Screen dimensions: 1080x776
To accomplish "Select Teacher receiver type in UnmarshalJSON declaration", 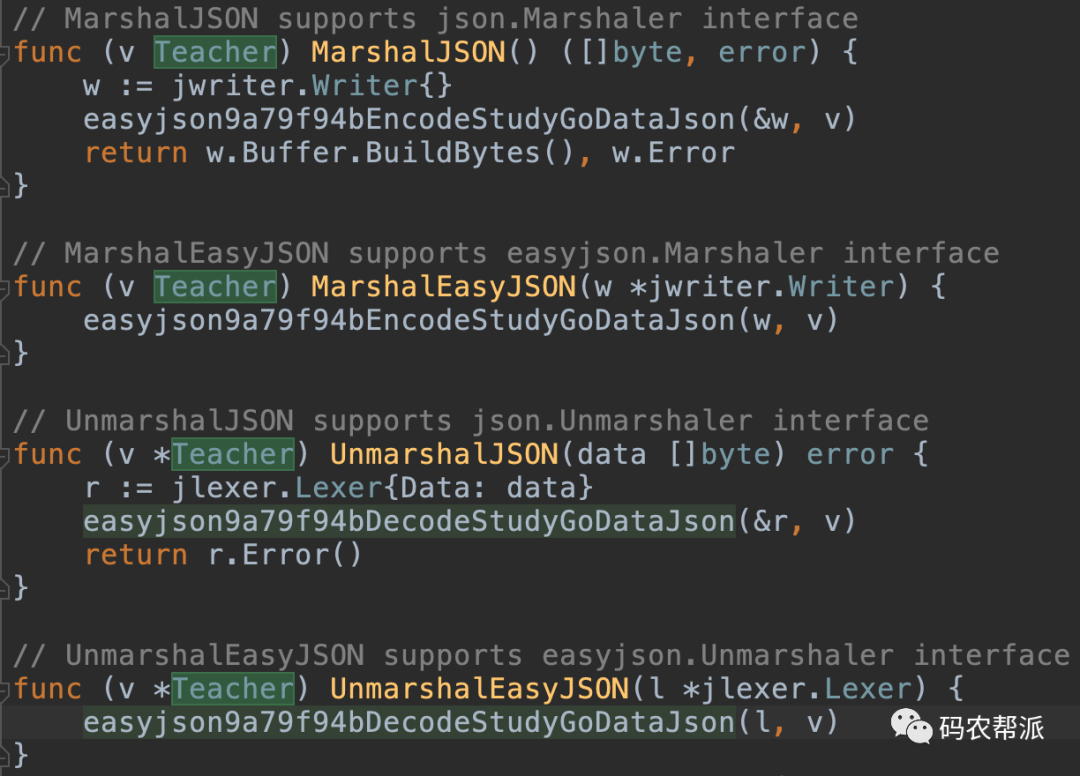I will [x=233, y=454].
